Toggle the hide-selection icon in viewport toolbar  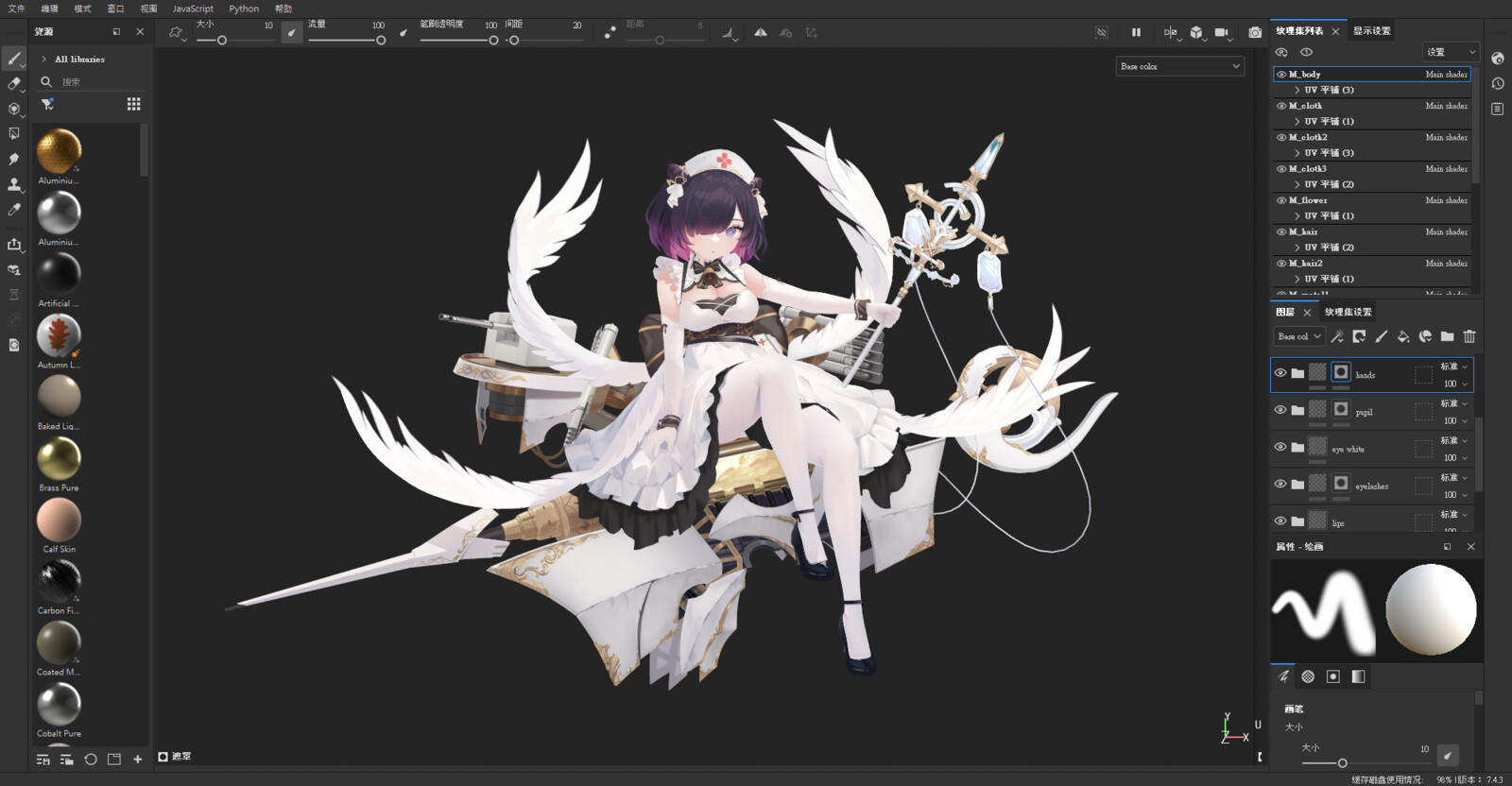[1102, 32]
